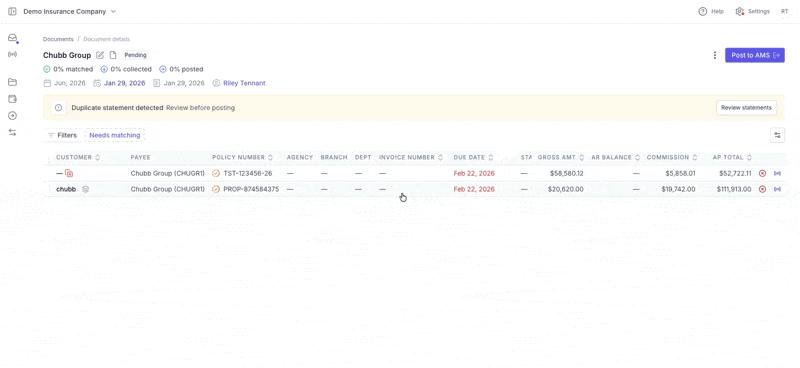Click the red delete icon in the TST-123456-26 row

tap(762, 174)
